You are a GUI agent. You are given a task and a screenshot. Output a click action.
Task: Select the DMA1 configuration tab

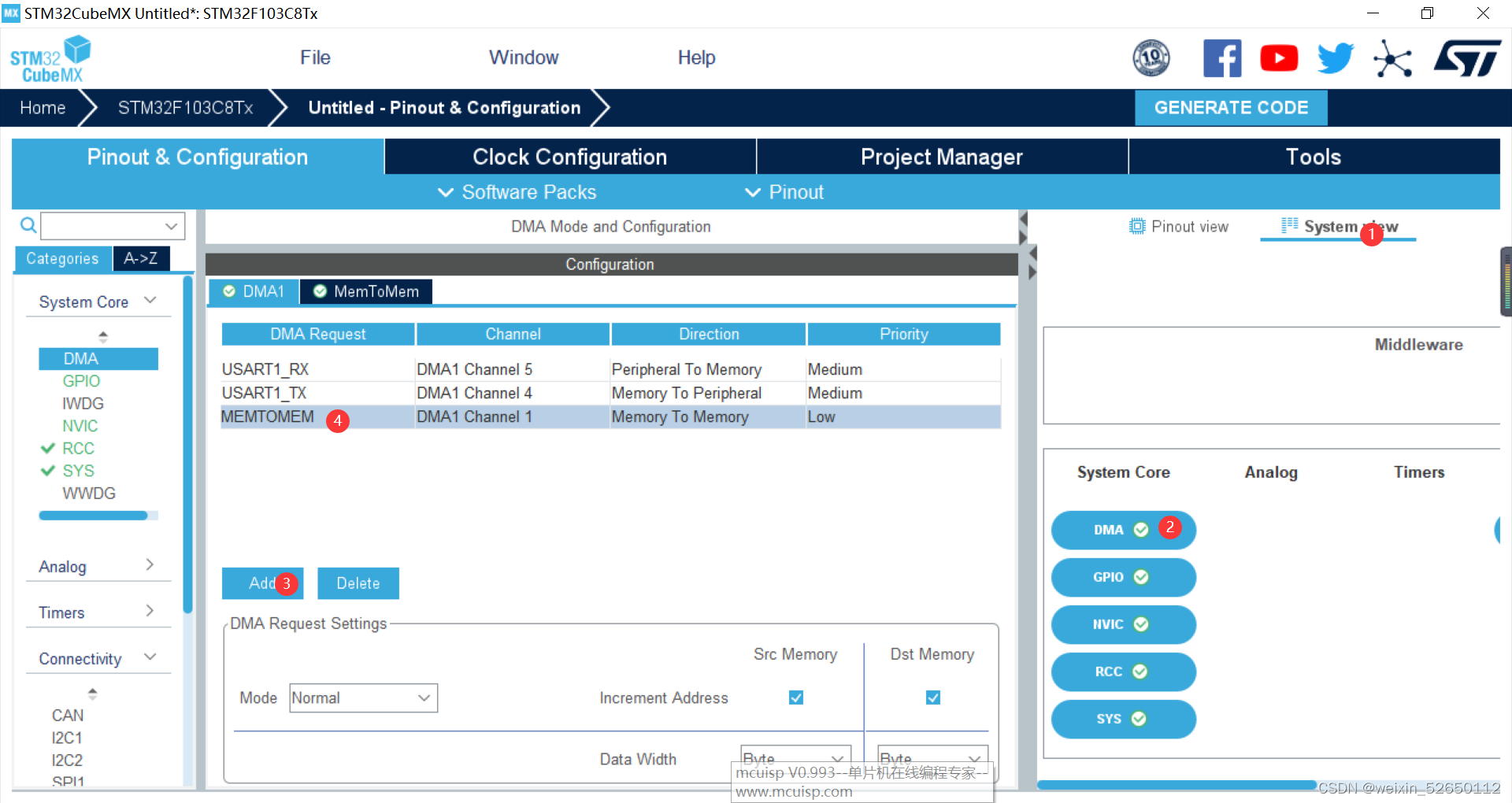pyautogui.click(x=254, y=291)
